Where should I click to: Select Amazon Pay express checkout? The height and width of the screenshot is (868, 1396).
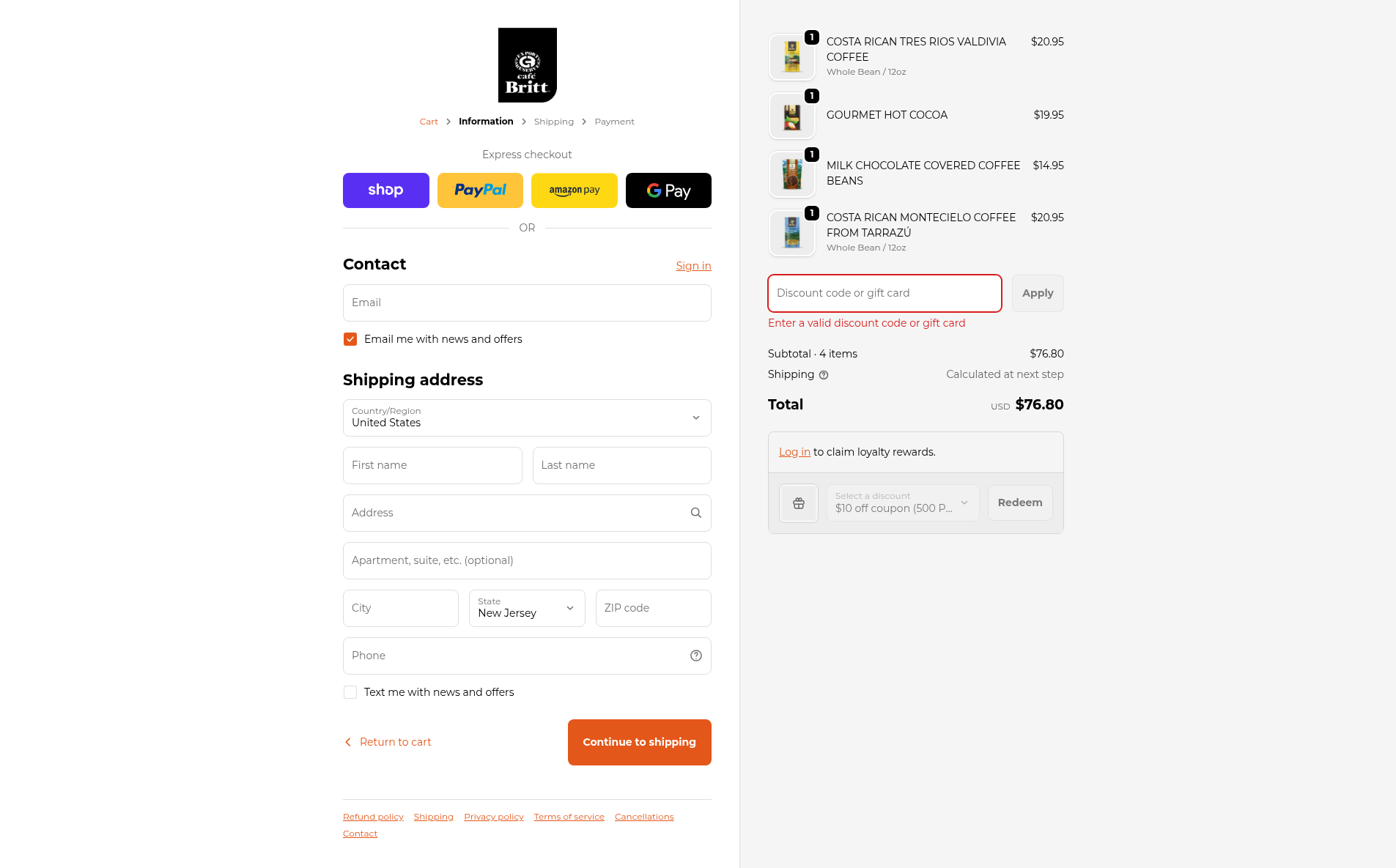574,190
